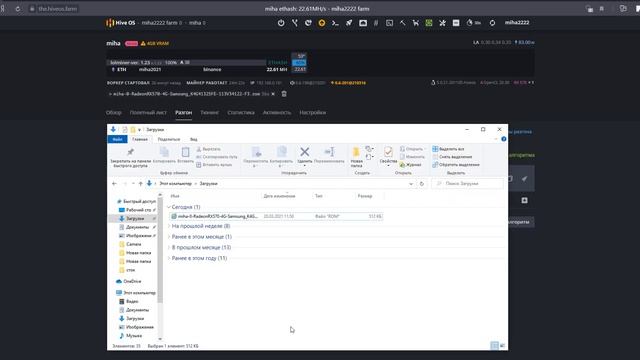Open Свойства in the ribbon

click(388, 157)
